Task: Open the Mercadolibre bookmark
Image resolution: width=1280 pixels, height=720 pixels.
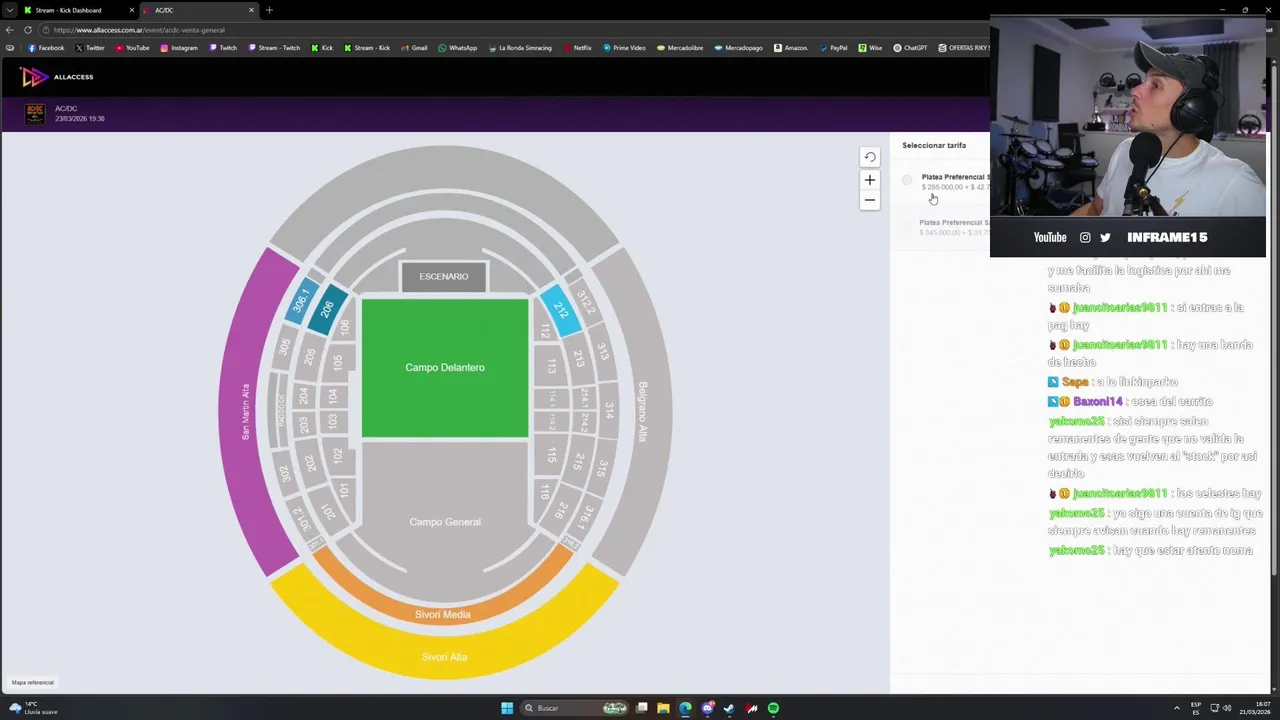Action: click(x=680, y=48)
